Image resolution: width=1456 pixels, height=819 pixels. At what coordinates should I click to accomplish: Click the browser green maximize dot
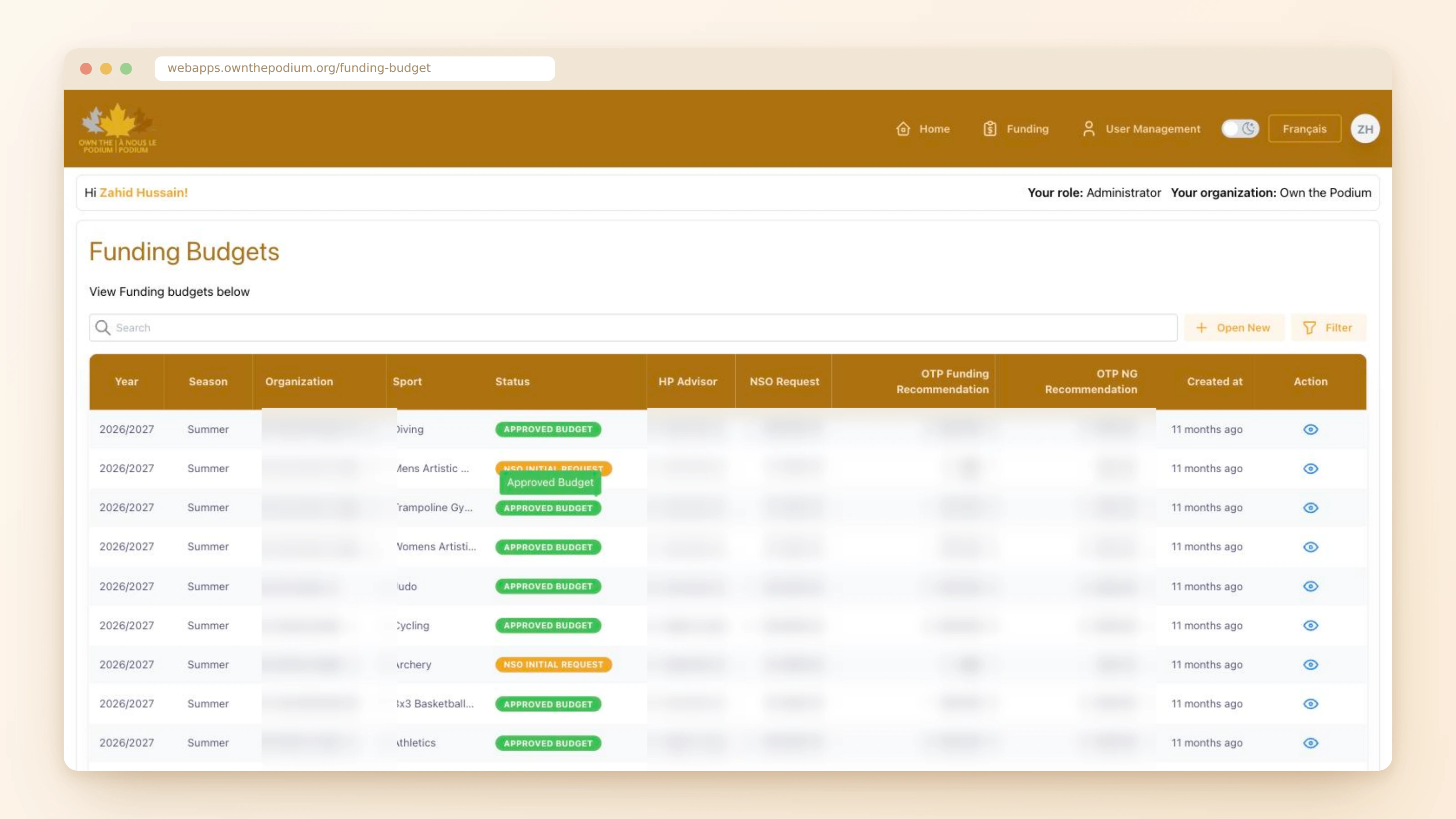pyautogui.click(x=126, y=68)
